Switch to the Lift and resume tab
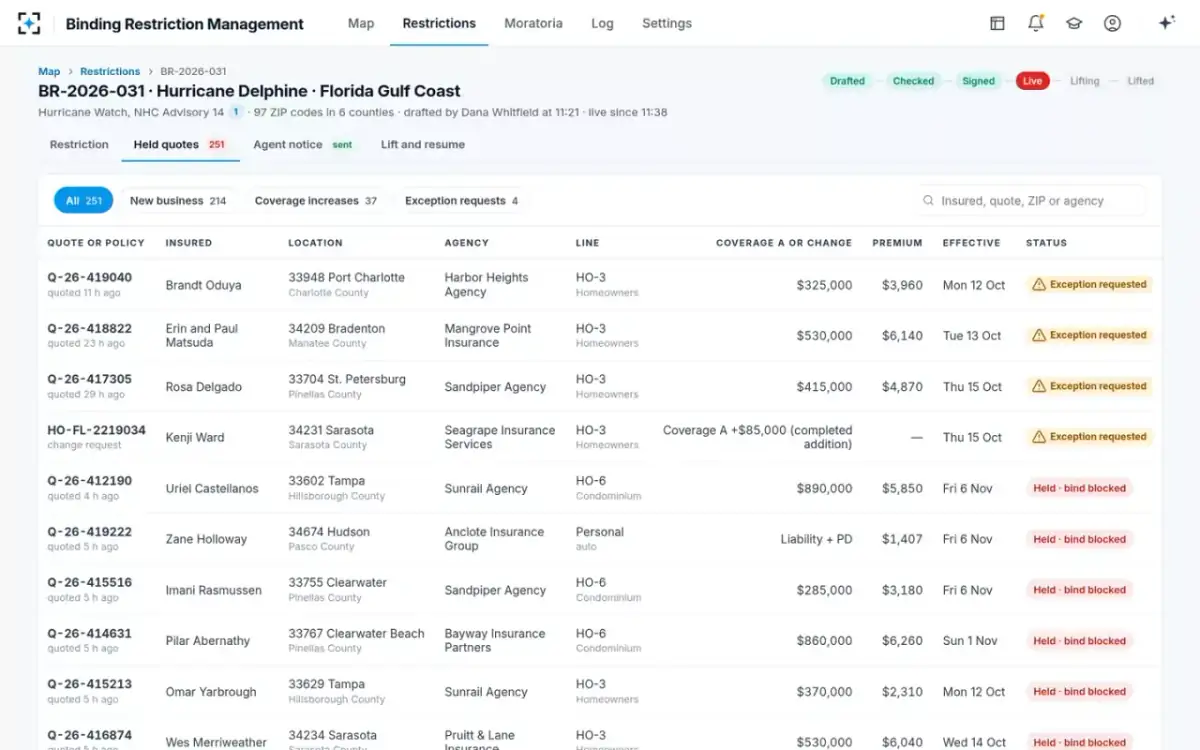 pyautogui.click(x=423, y=145)
